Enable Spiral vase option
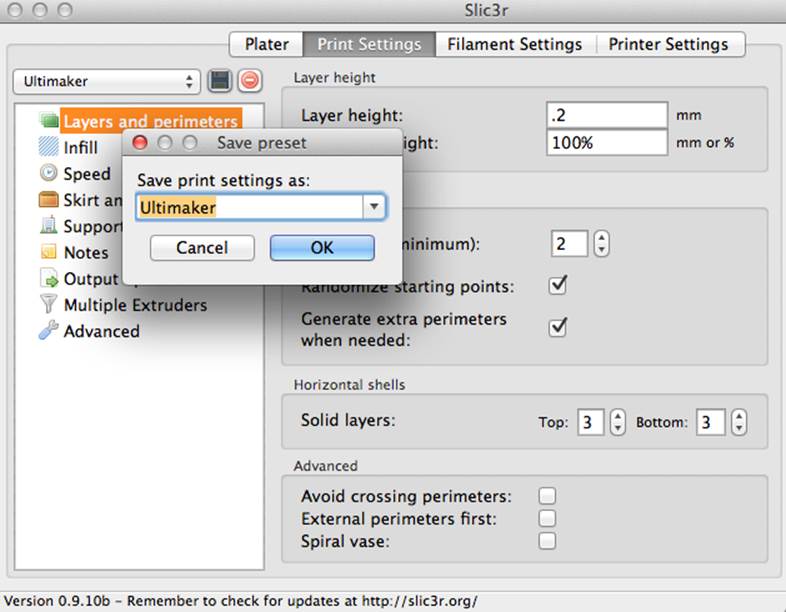This screenshot has width=786, height=612. (x=547, y=541)
